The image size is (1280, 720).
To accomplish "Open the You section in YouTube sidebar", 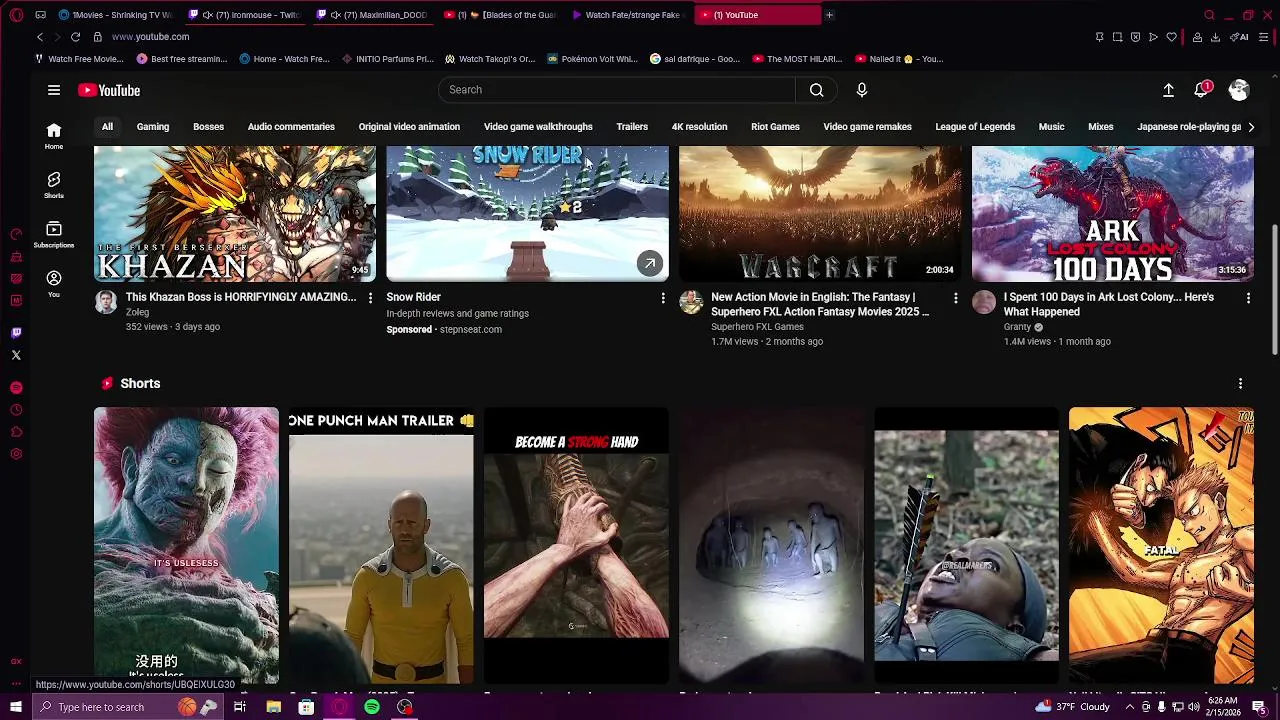I will click(x=54, y=284).
